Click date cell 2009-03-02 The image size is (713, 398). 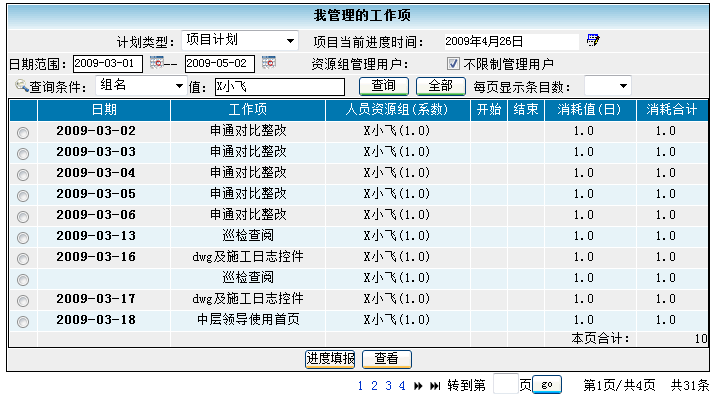96,131
